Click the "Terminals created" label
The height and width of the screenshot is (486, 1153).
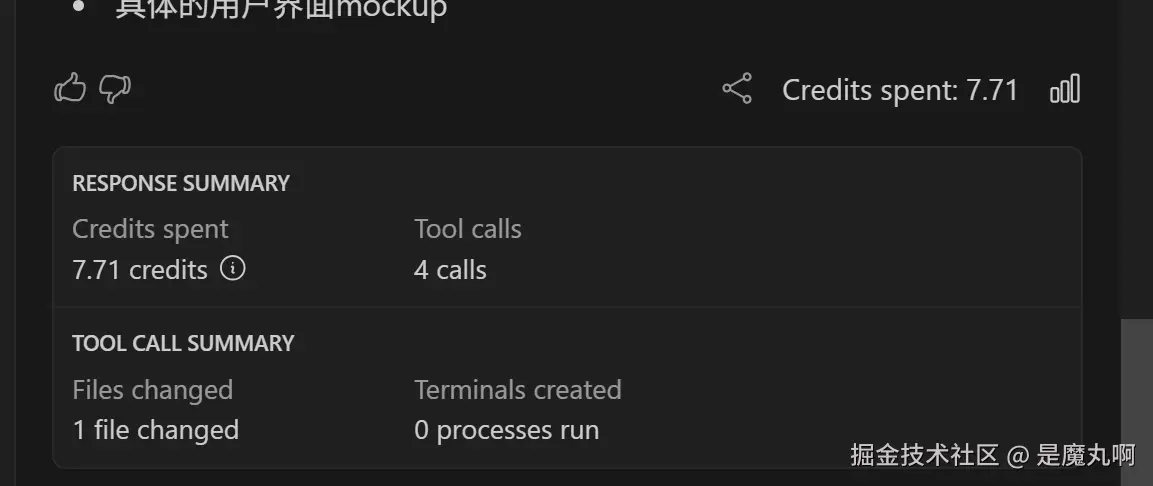518,389
